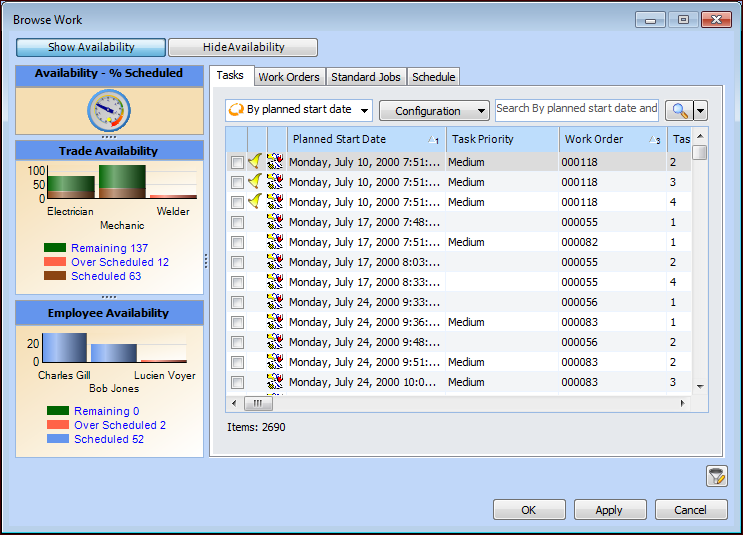Click the horizontal scrollbar thumb
Image resolution: width=743 pixels, height=535 pixels.
click(x=258, y=403)
